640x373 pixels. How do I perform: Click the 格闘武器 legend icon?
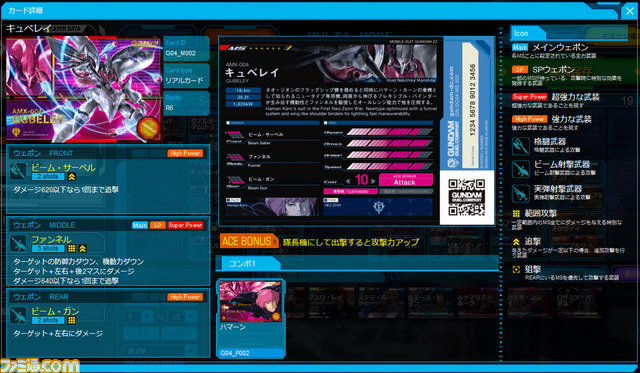[x=521, y=145]
